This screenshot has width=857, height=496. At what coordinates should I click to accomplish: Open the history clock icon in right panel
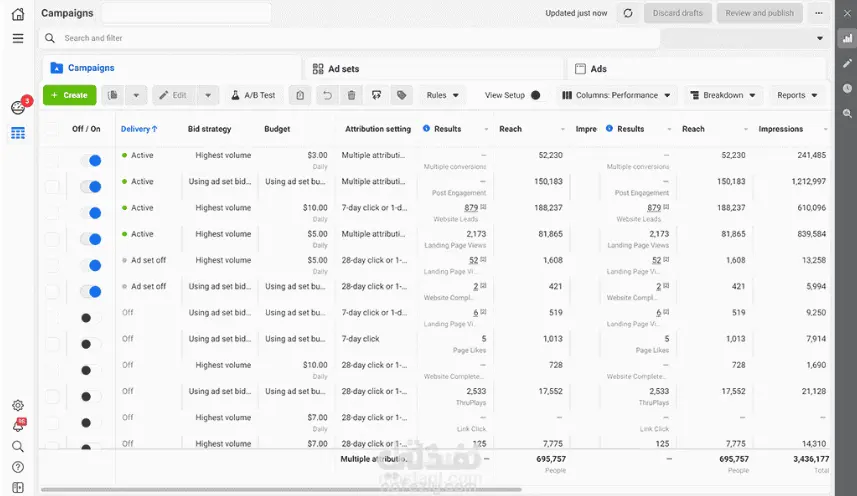pyautogui.click(x=847, y=88)
